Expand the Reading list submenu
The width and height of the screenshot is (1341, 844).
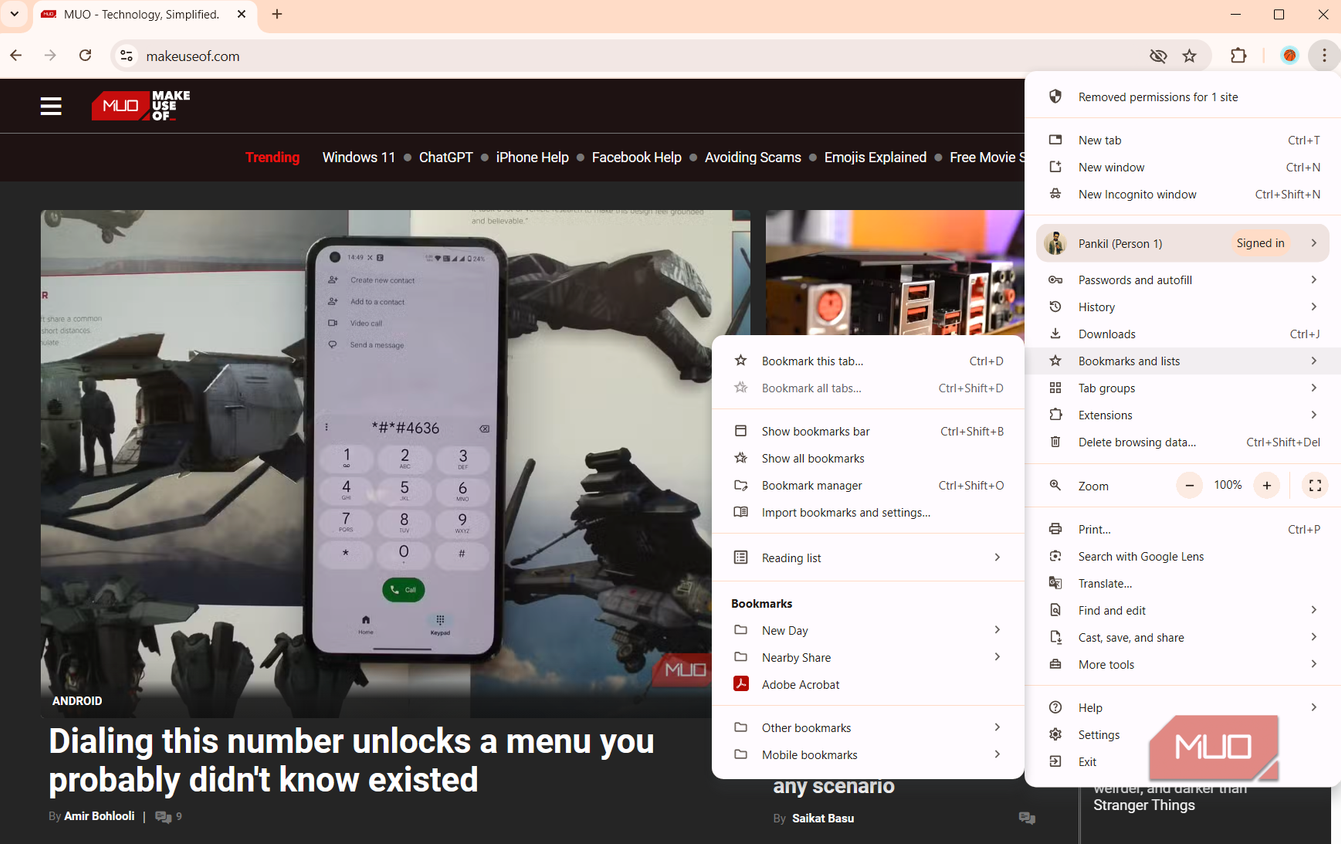(867, 558)
